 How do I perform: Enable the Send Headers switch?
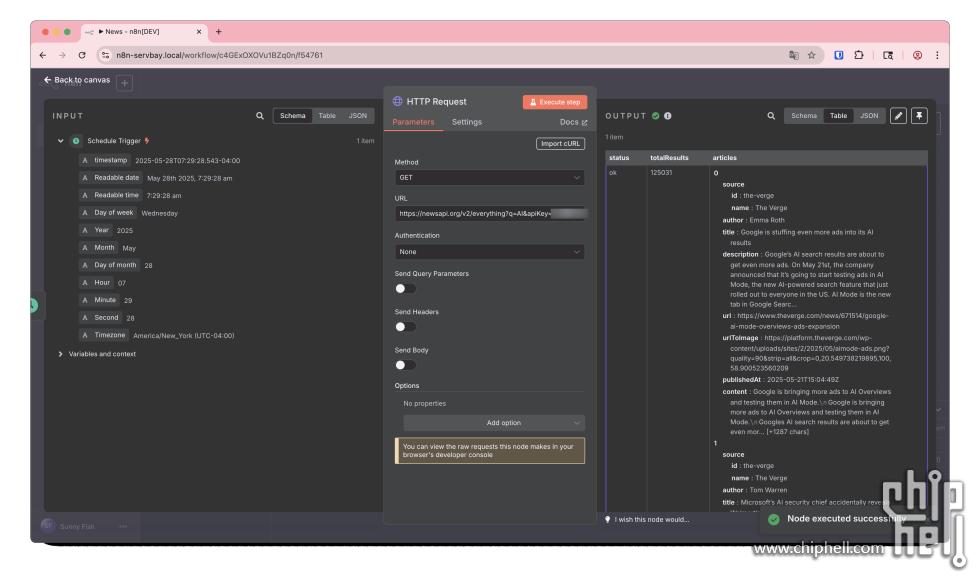(405, 327)
